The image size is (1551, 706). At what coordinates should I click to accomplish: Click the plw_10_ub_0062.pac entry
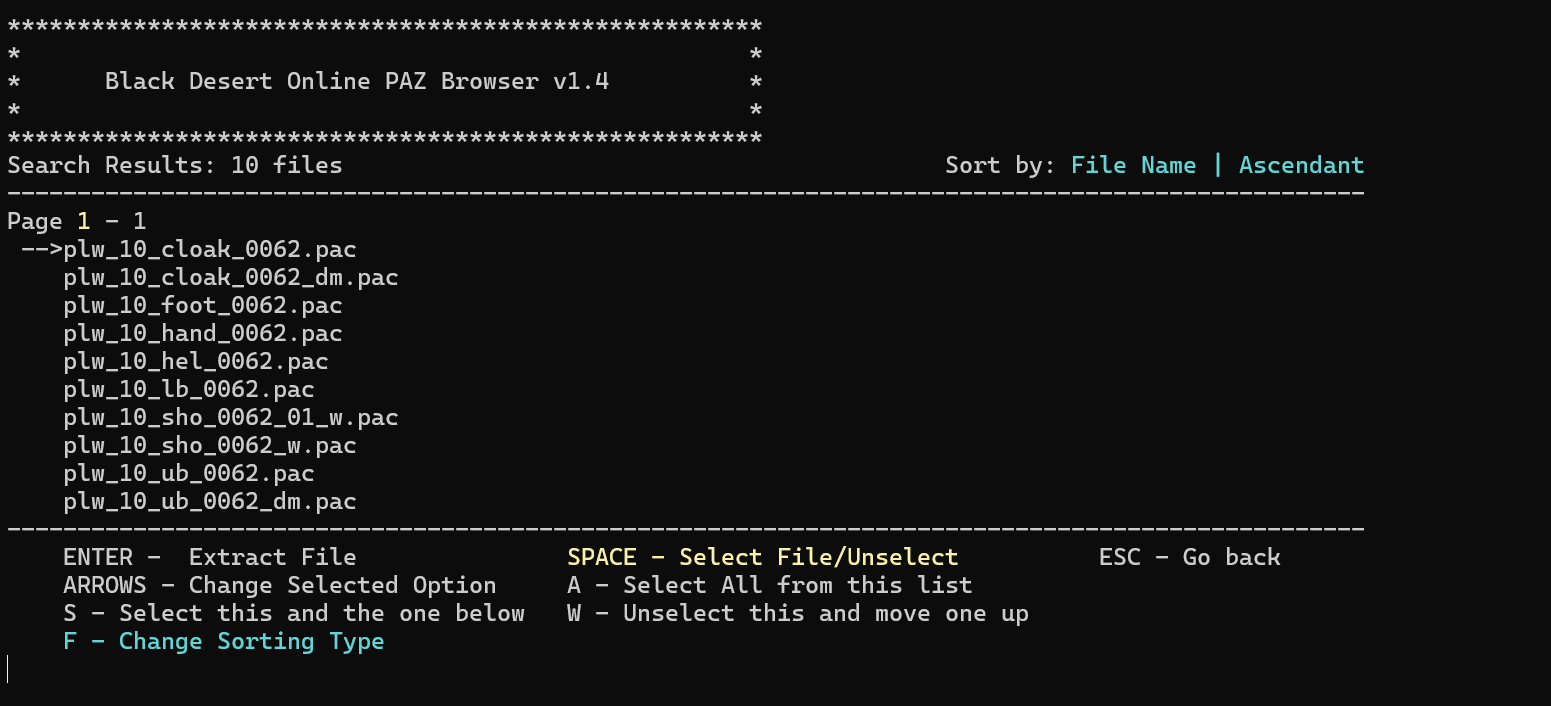coord(189,473)
